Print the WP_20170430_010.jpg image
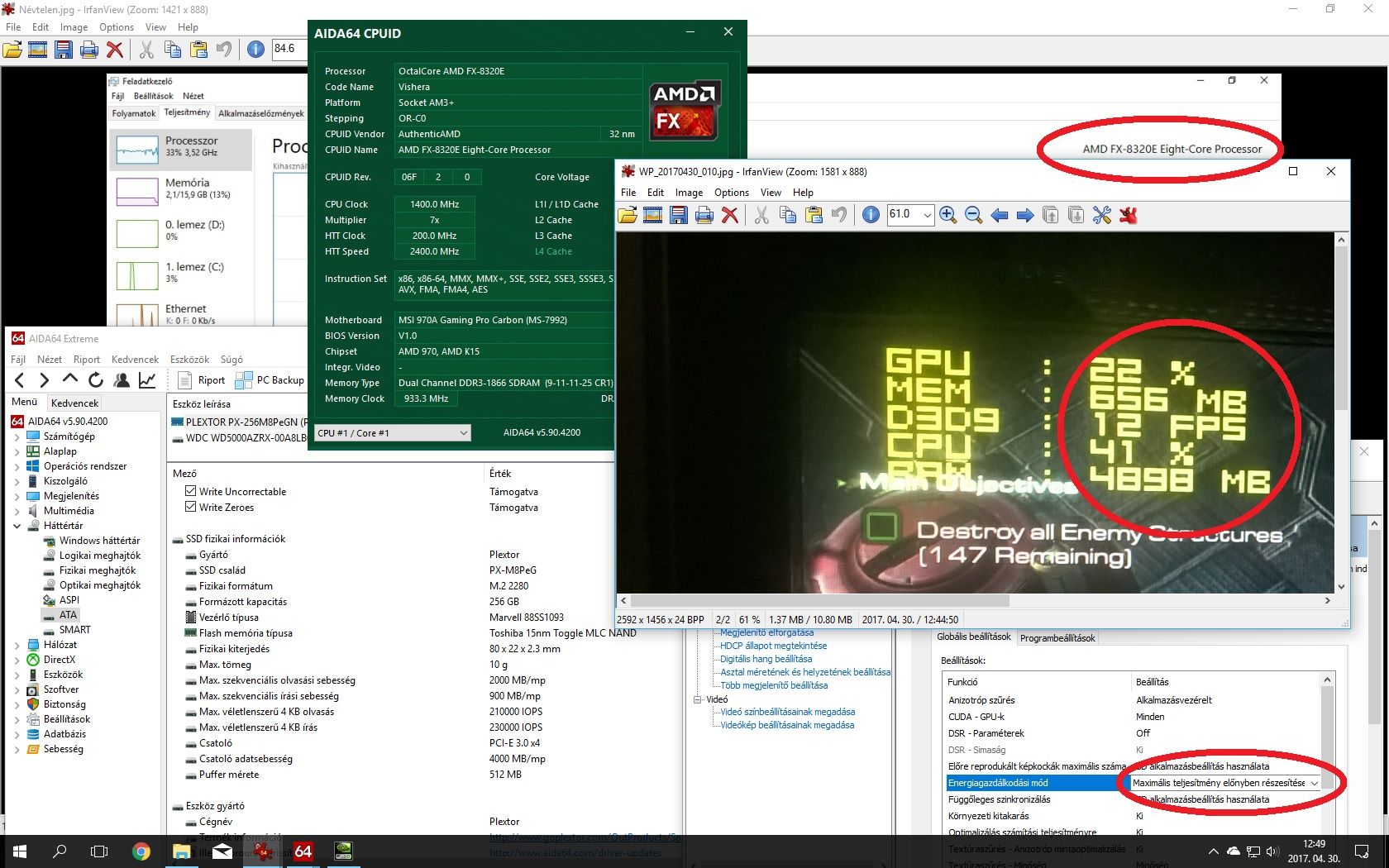 [704, 215]
